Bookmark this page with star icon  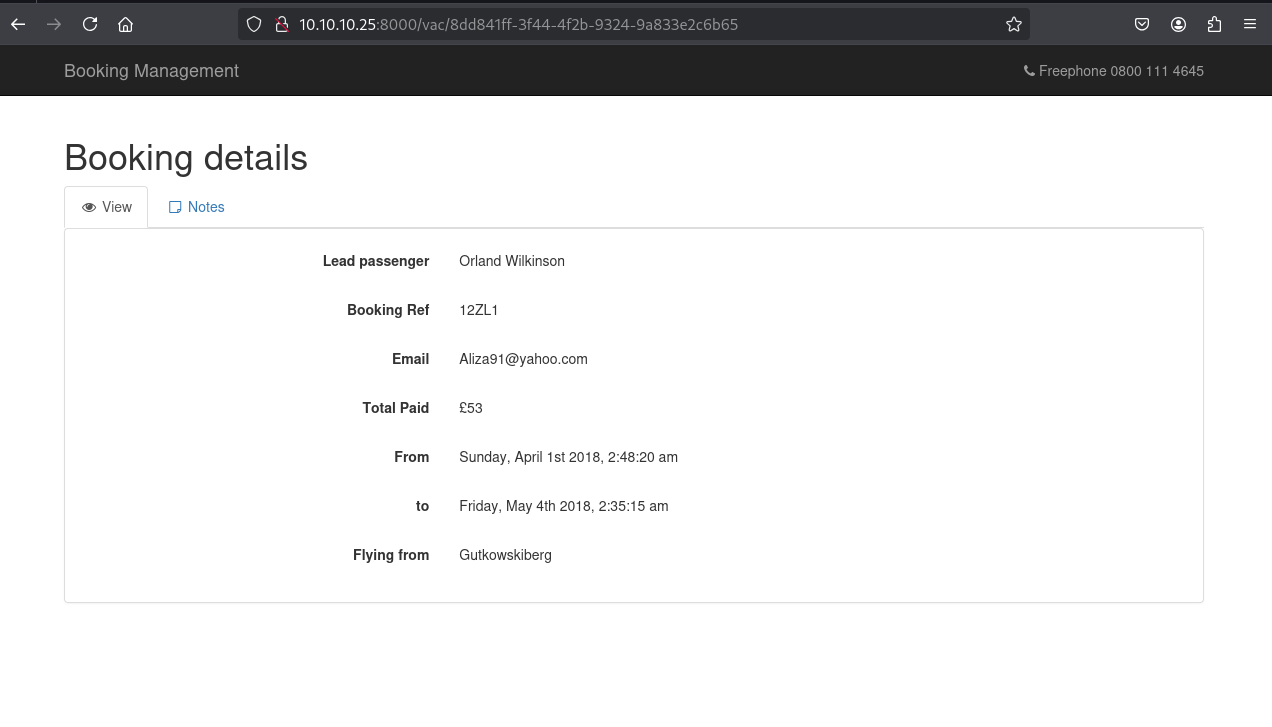(x=1013, y=24)
